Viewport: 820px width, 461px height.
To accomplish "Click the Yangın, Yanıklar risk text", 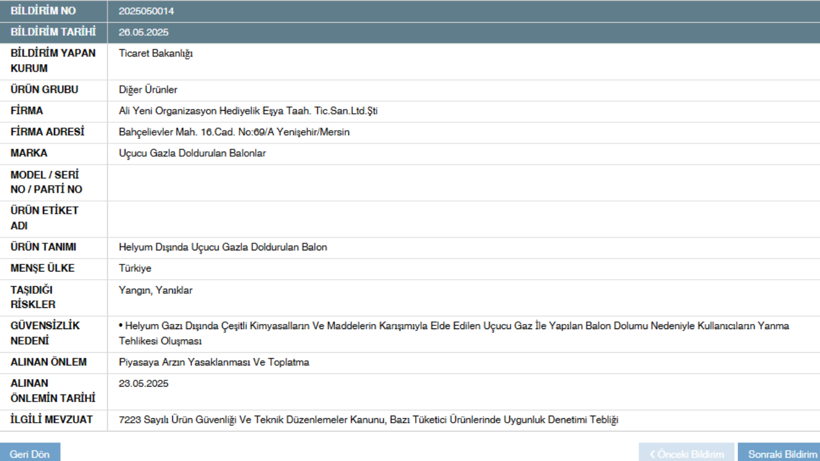I will [x=155, y=290].
